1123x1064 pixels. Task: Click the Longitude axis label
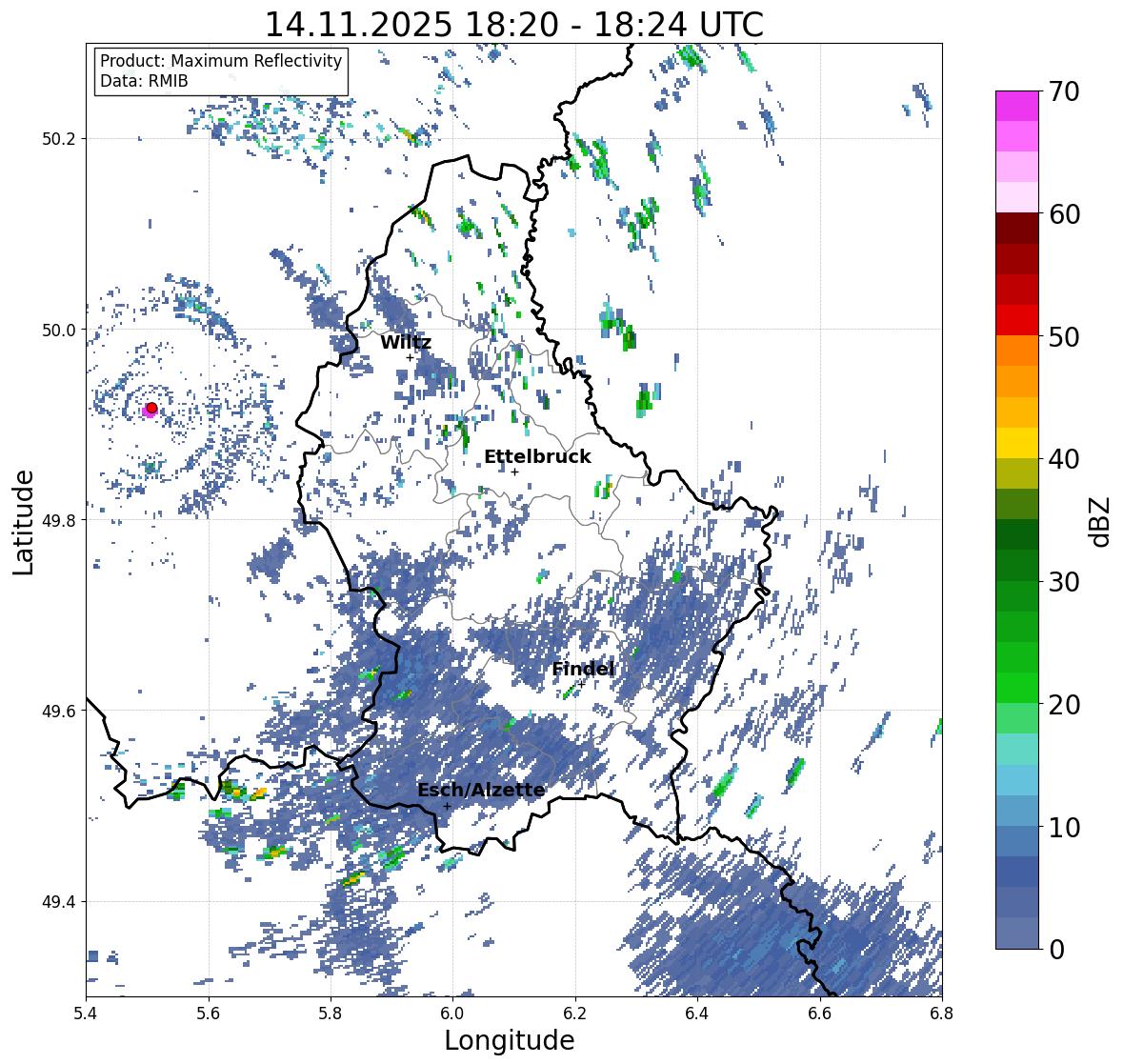click(x=510, y=1040)
